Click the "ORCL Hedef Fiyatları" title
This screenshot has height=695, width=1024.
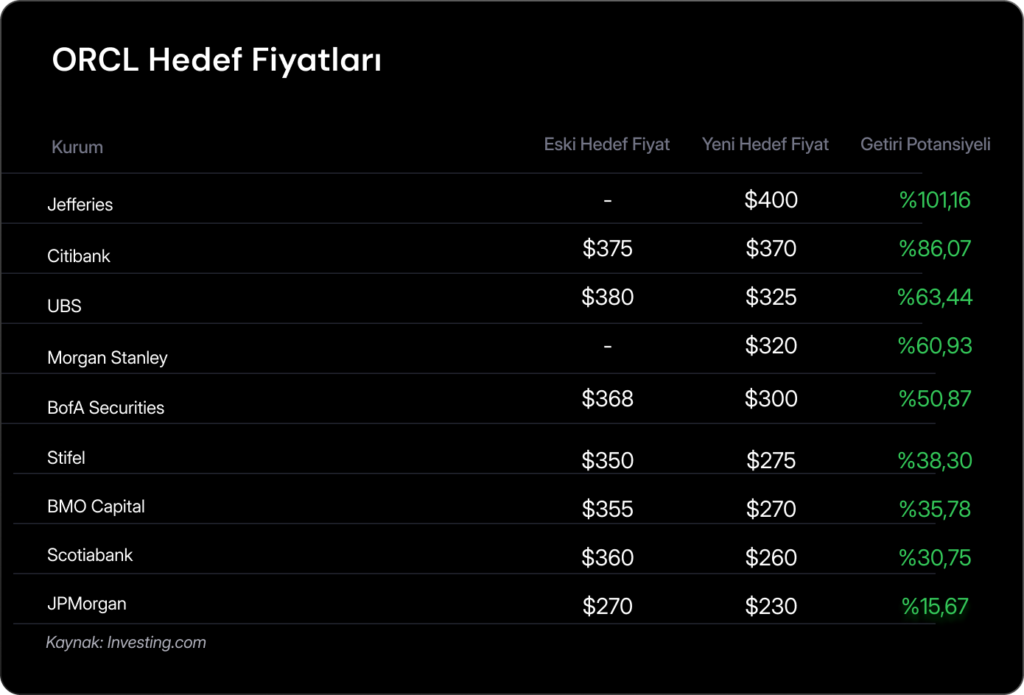(x=217, y=61)
